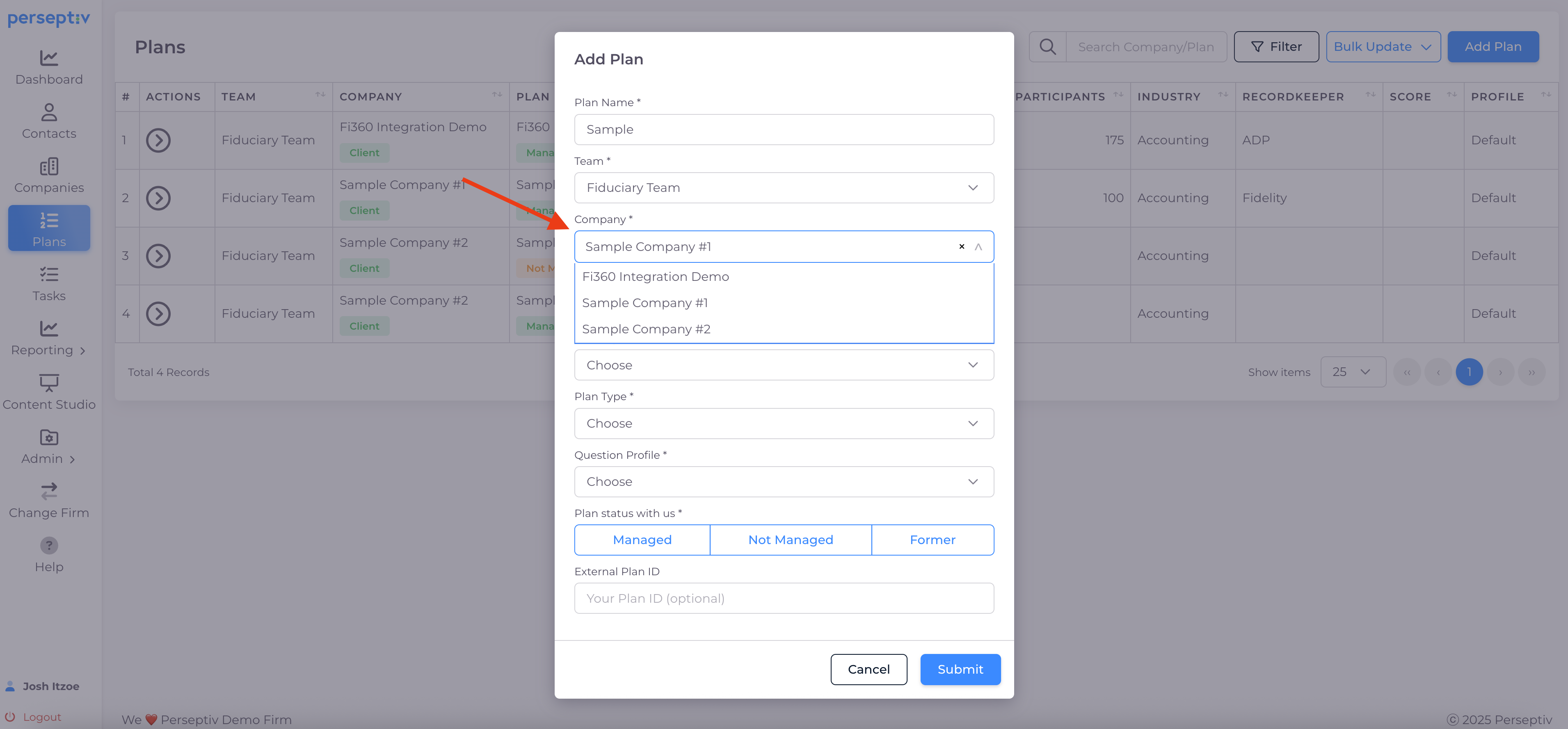This screenshot has width=1568, height=729.
Task: Open the Dashboard chart icon
Action: 49,58
